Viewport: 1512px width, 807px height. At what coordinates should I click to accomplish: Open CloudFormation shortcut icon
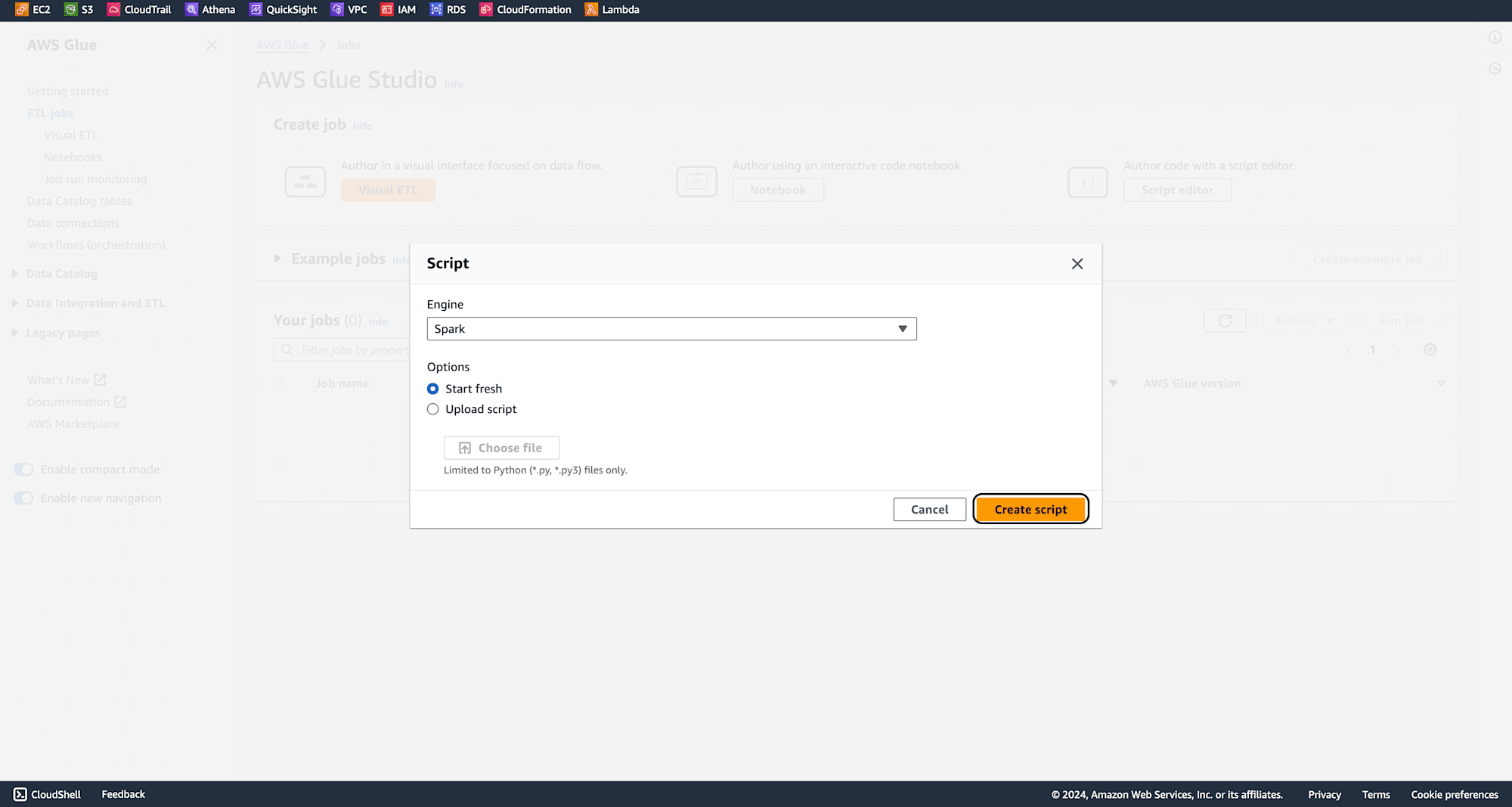click(x=486, y=10)
